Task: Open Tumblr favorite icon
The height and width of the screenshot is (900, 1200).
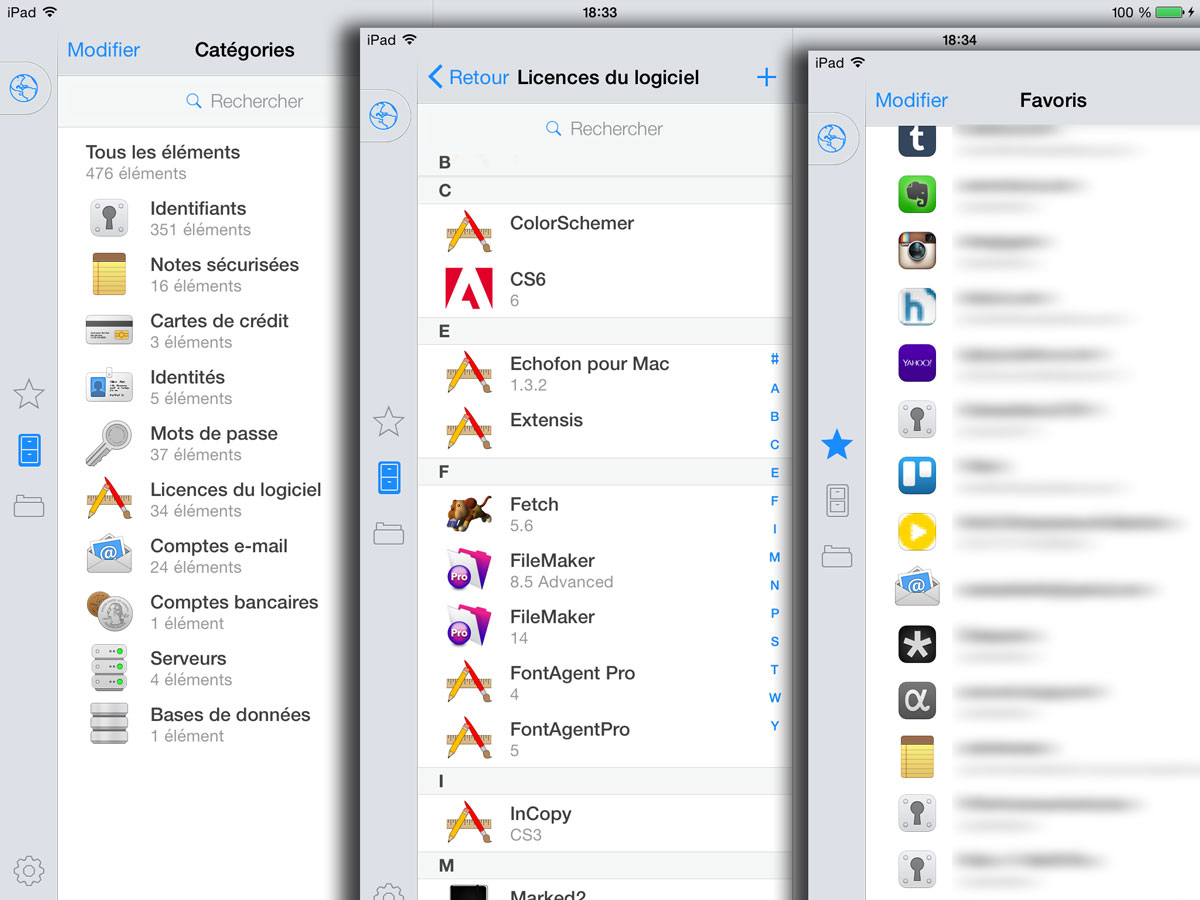Action: pyautogui.click(x=917, y=139)
